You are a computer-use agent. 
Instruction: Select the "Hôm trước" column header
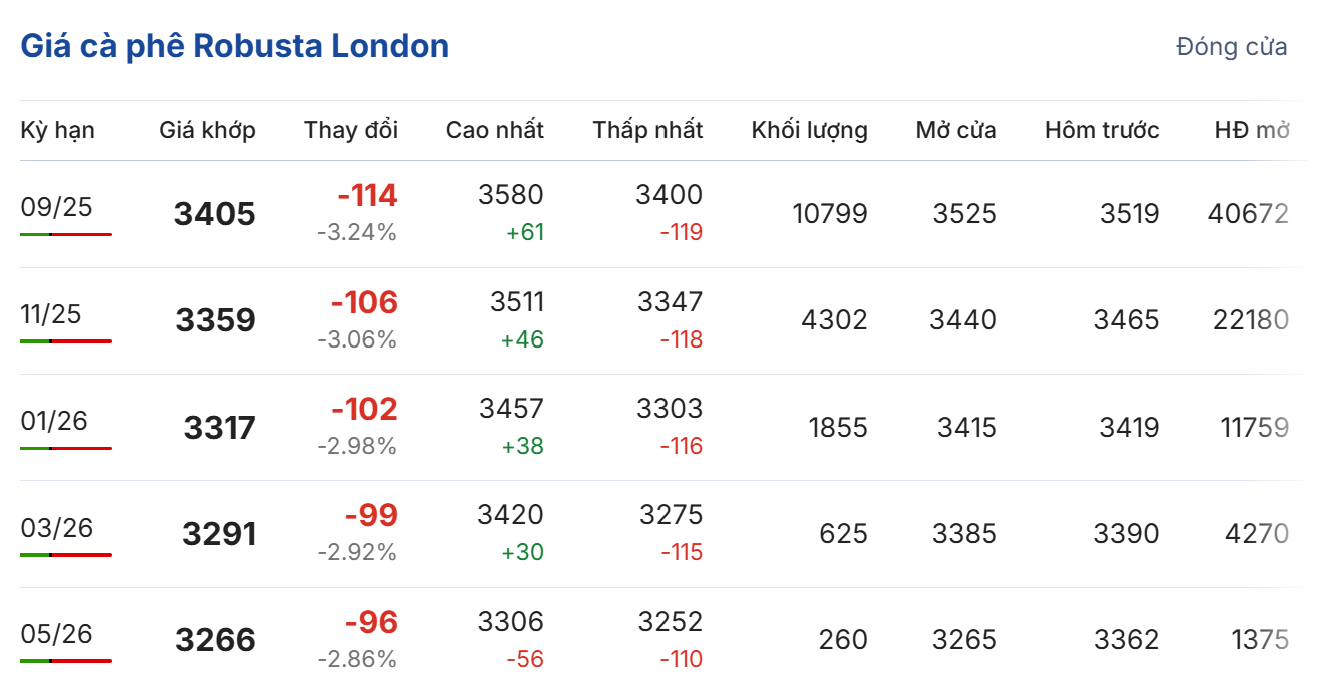1102,130
